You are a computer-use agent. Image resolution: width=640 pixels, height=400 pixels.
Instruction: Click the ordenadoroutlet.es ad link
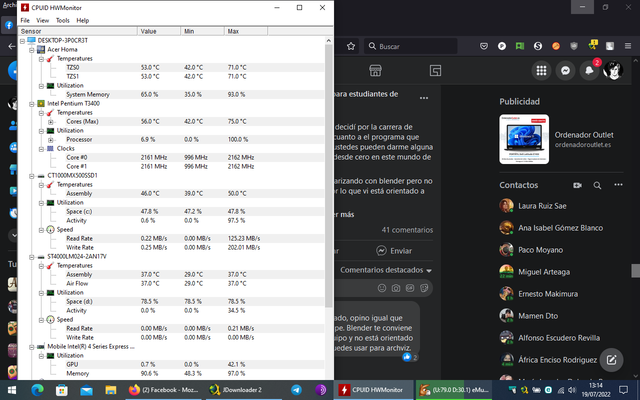[582, 145]
